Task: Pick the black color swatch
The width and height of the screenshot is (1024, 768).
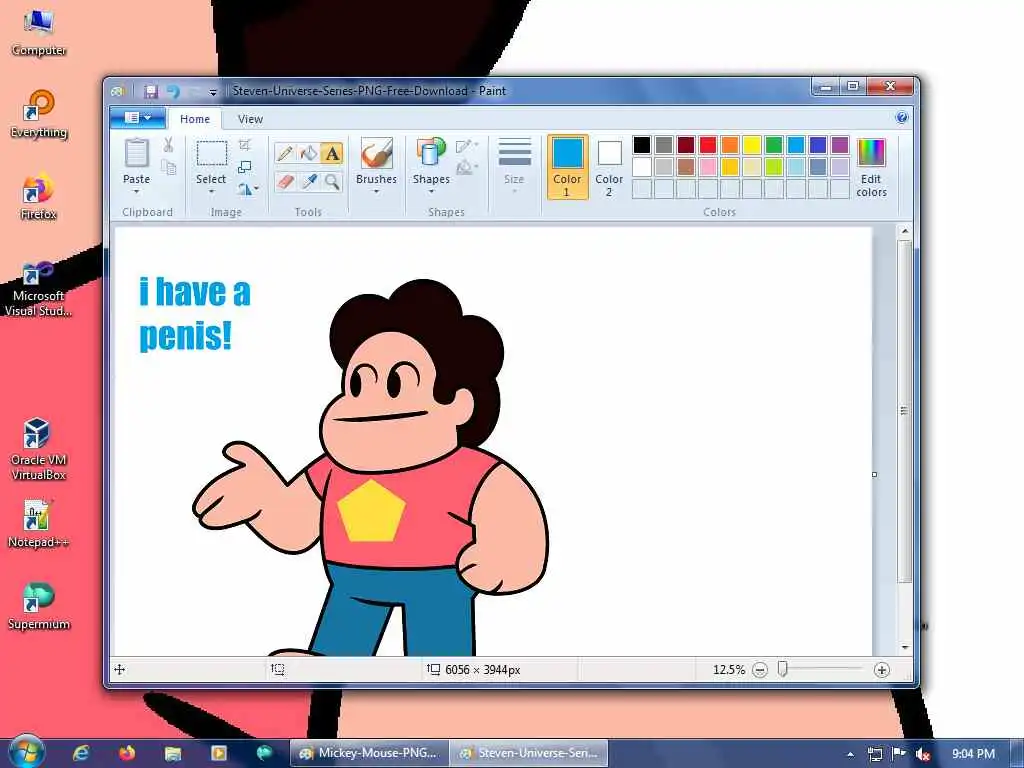Action: click(642, 144)
